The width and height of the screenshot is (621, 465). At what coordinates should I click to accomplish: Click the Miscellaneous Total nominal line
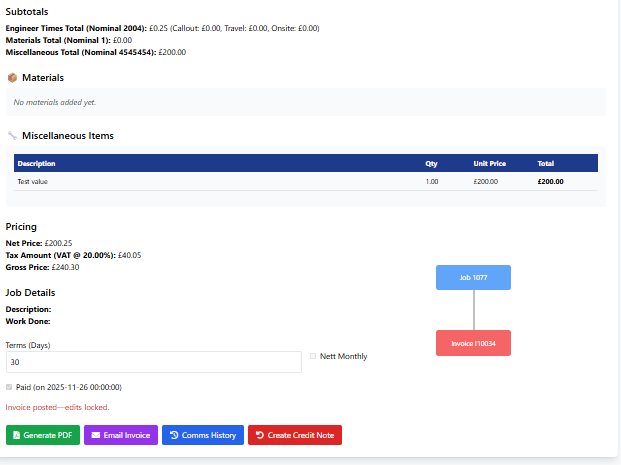95,52
